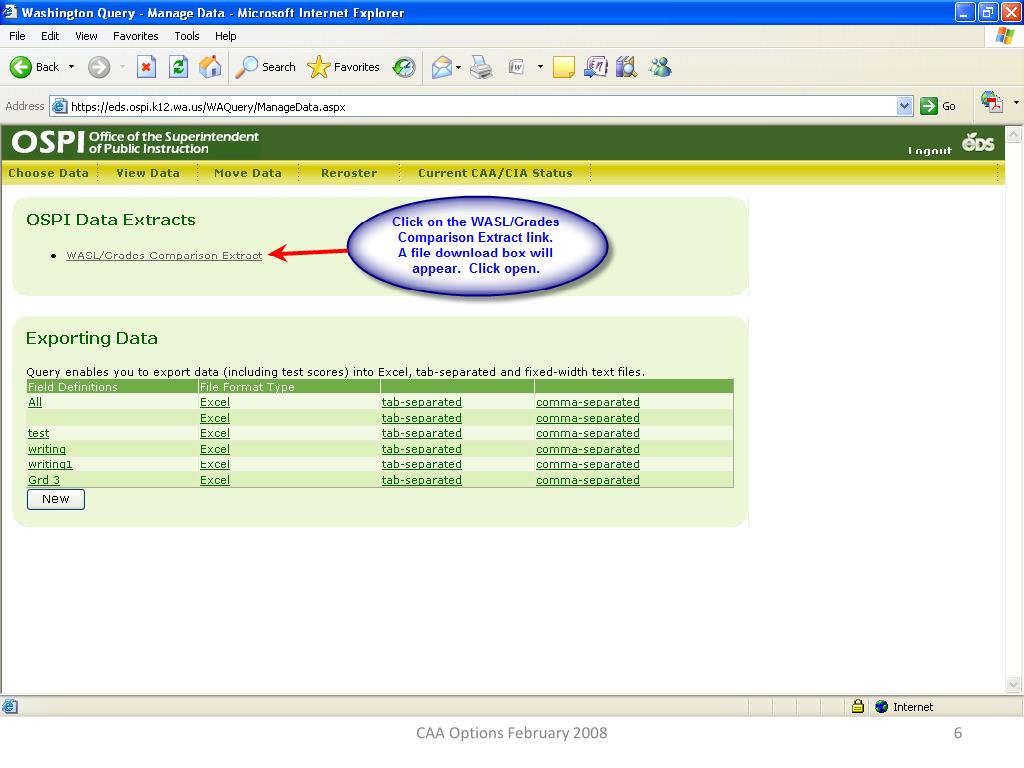The image size is (1024, 768).
Task: Switch to the View Data tab
Action: [148, 173]
